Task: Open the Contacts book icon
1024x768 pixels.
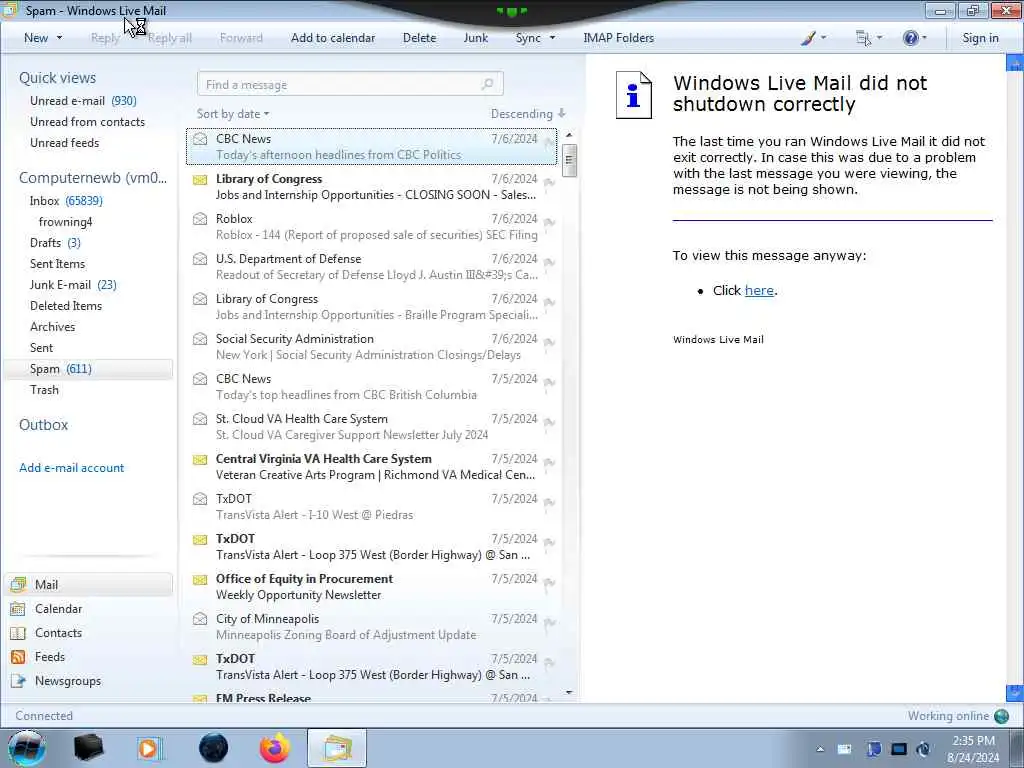Action: pos(18,633)
